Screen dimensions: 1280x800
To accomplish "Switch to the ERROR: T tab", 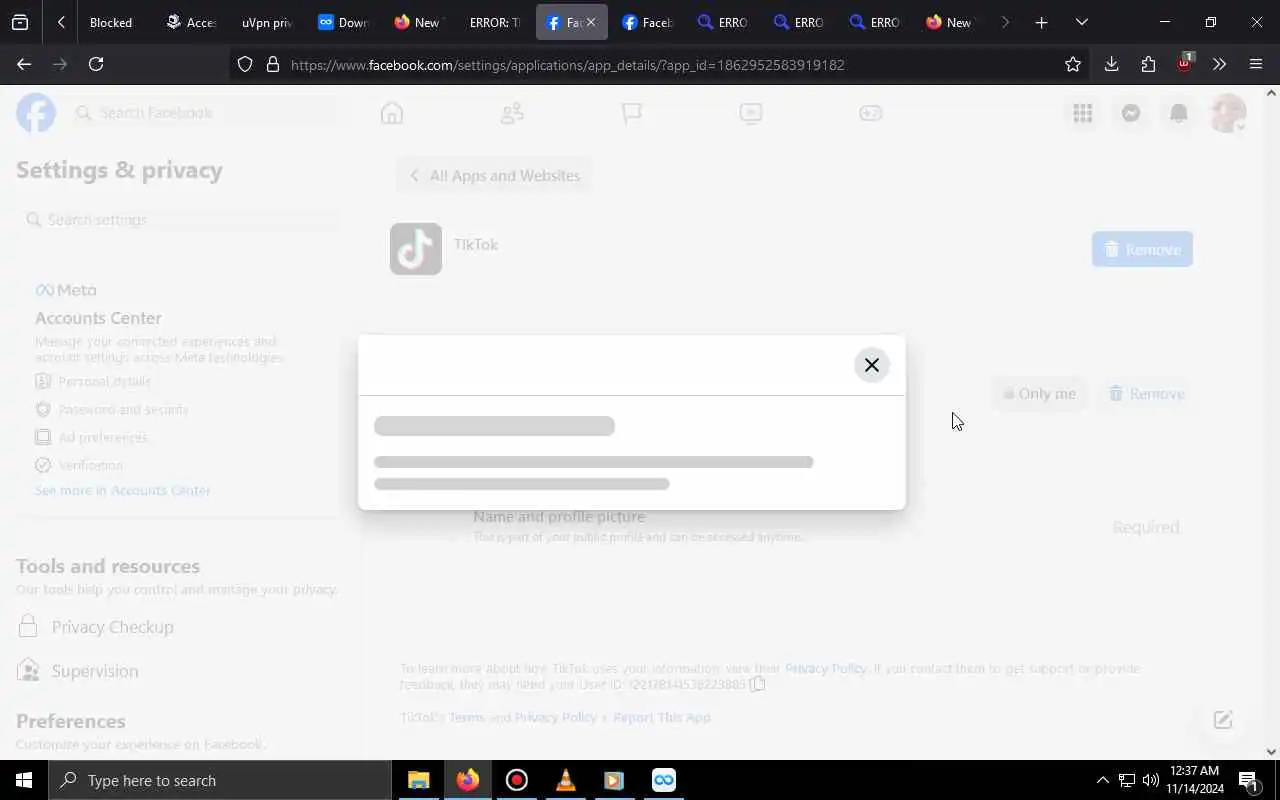I will (494, 22).
